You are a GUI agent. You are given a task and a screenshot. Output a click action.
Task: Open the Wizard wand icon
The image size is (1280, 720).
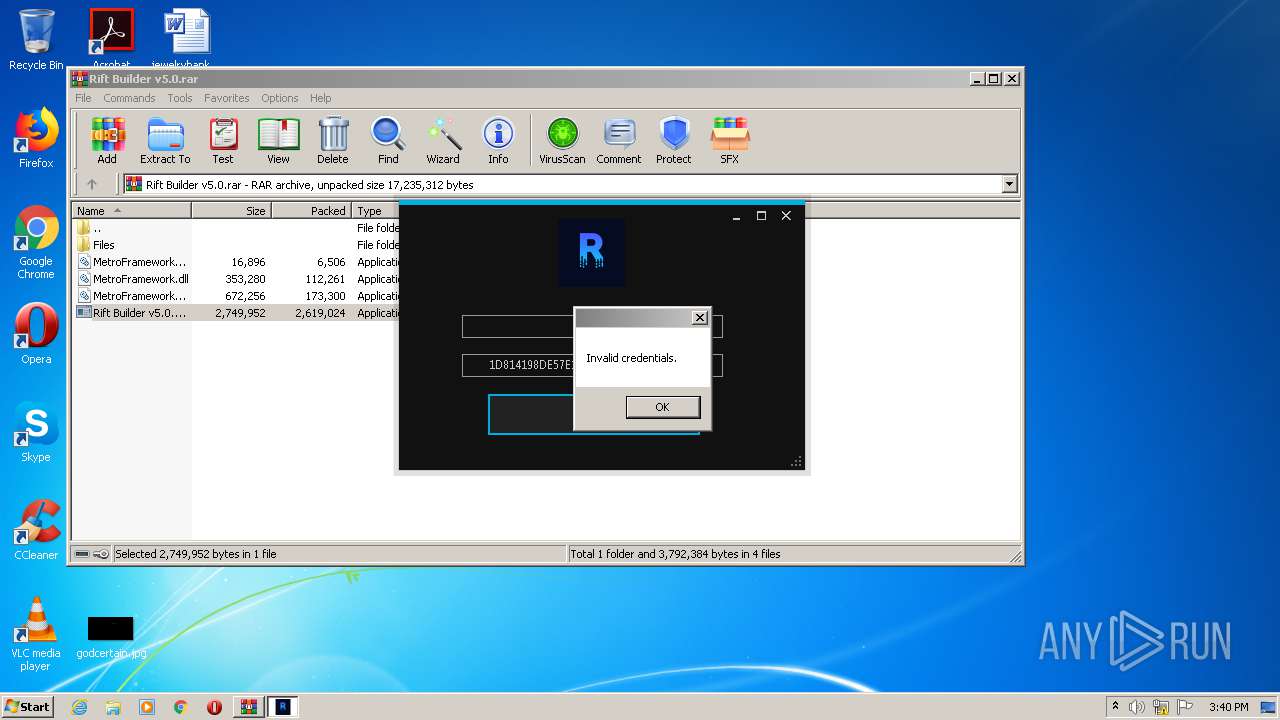443,141
